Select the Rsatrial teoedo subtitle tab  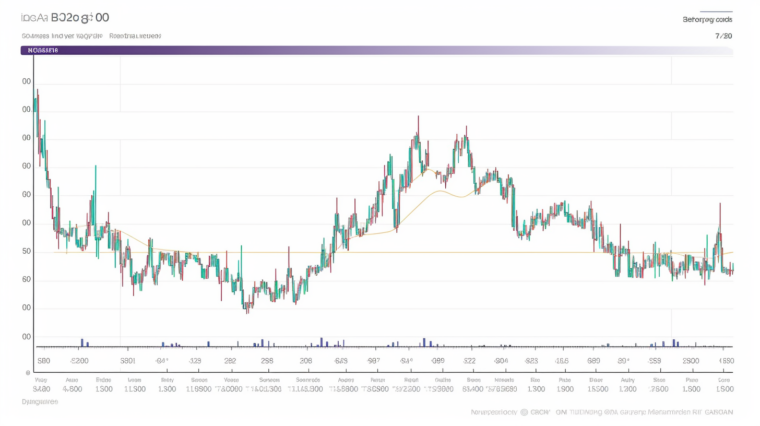[x=136, y=35]
